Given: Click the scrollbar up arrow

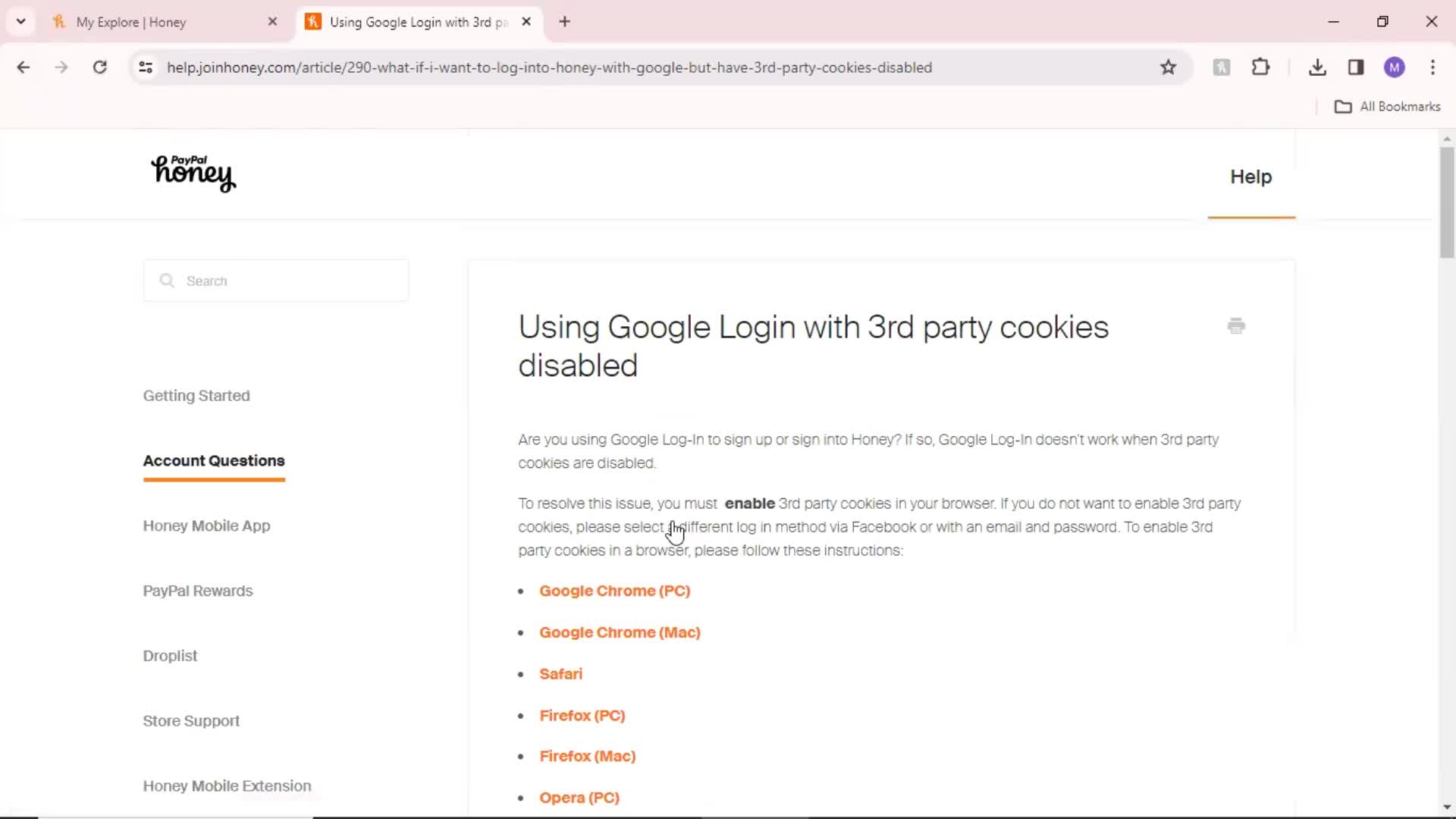Looking at the screenshot, I should click(x=1447, y=139).
